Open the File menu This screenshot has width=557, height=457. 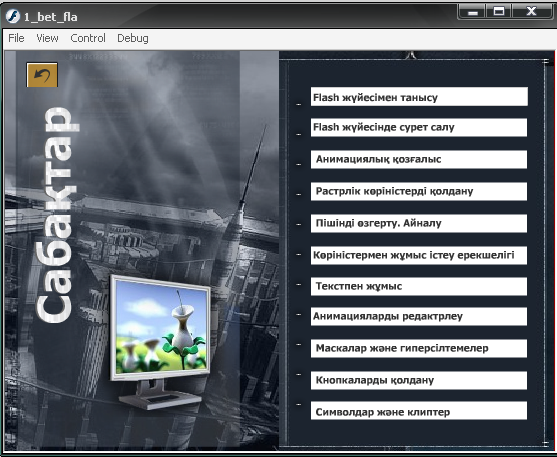tap(16, 38)
